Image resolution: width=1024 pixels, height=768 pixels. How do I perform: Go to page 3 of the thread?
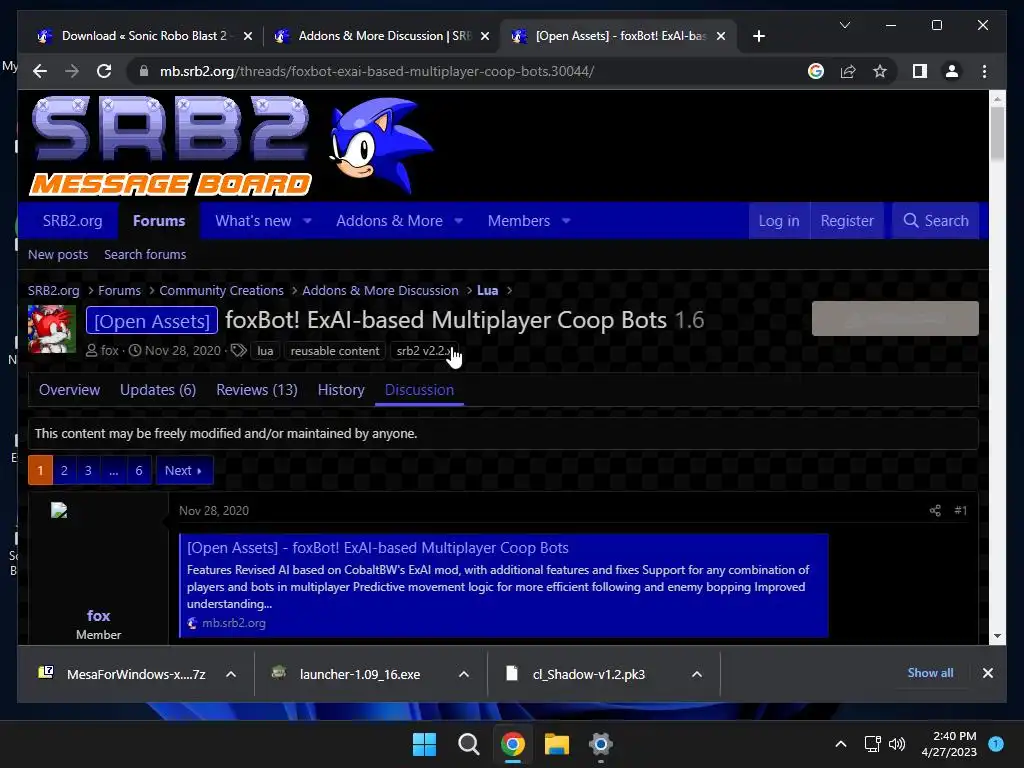(88, 470)
